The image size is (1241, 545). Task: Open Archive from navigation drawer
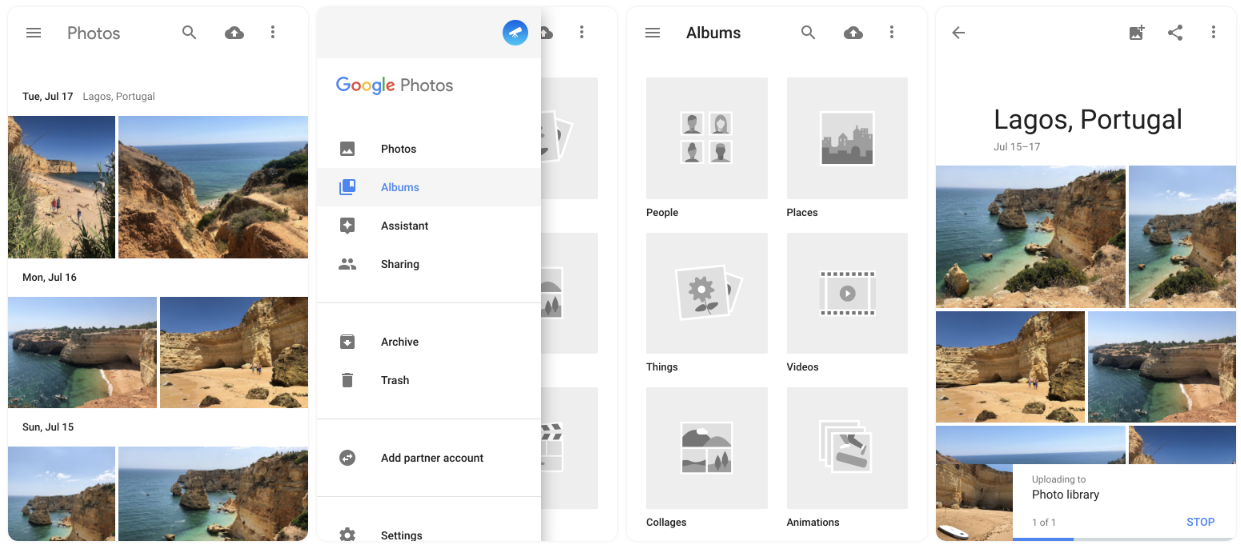click(428, 342)
